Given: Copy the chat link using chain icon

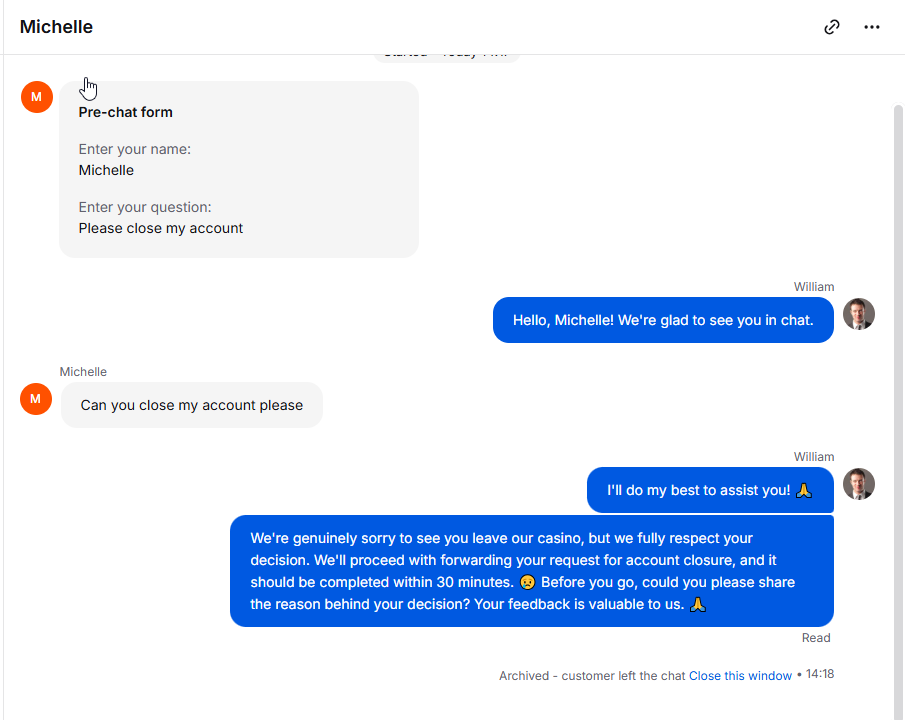Looking at the screenshot, I should pos(831,27).
